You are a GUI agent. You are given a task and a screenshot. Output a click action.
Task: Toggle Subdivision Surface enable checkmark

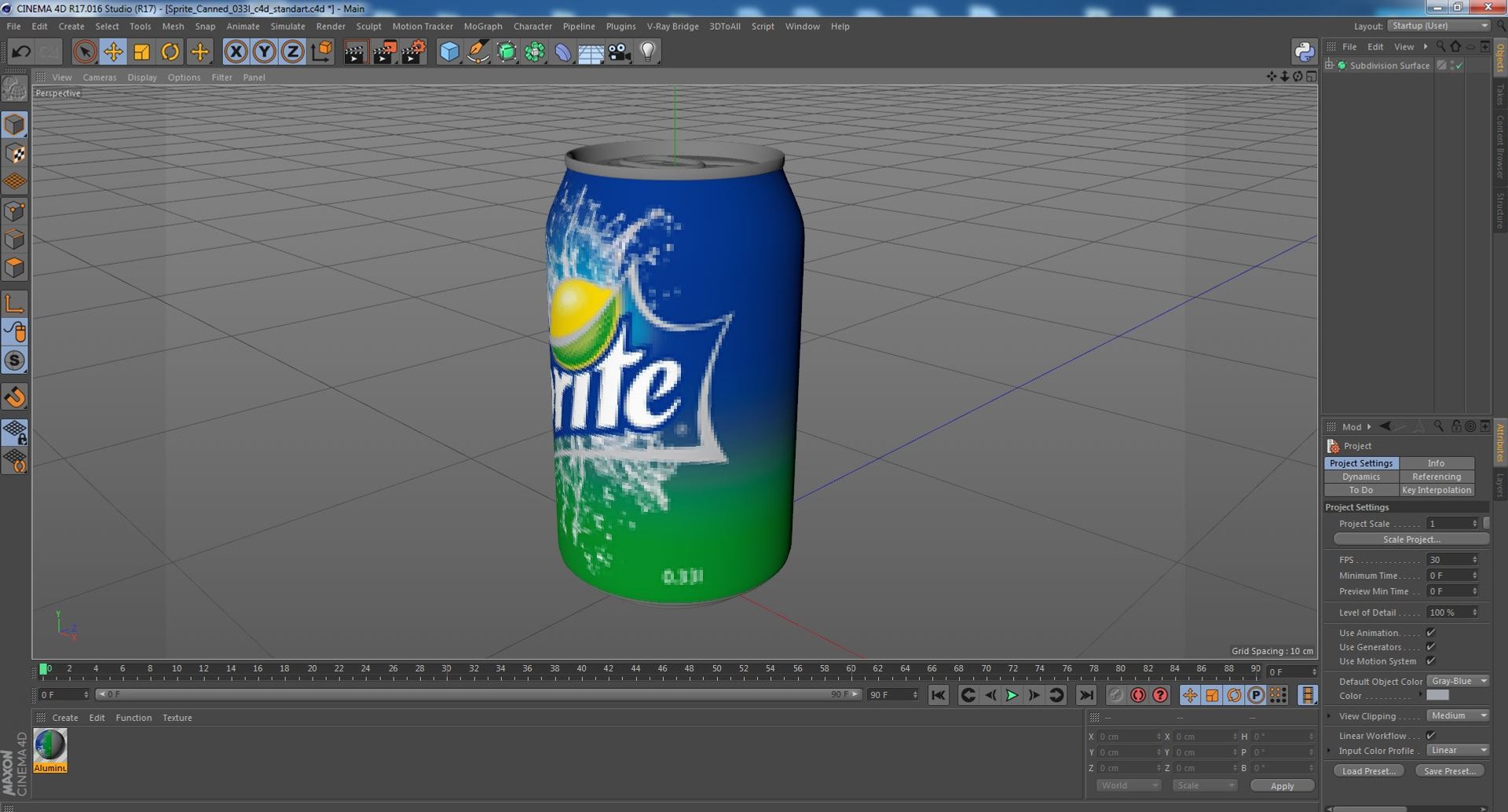coord(1459,66)
